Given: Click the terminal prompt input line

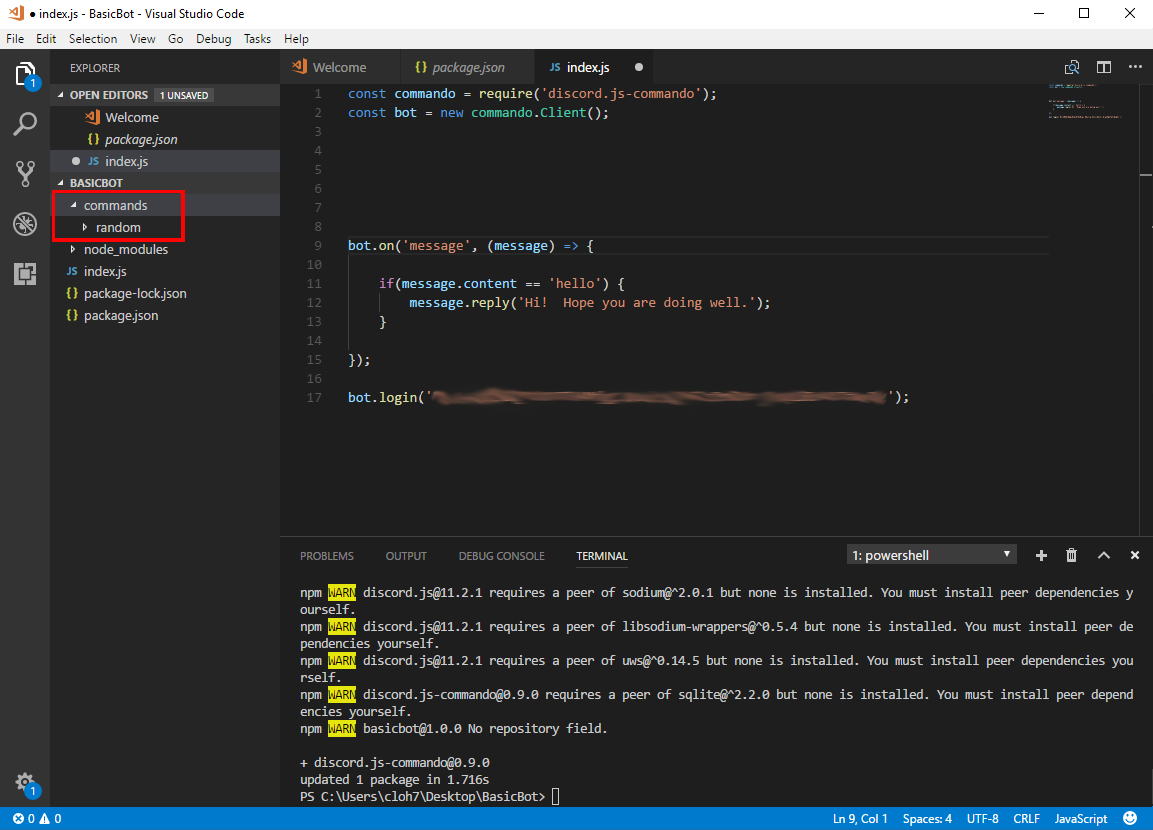Looking at the screenshot, I should [429, 796].
